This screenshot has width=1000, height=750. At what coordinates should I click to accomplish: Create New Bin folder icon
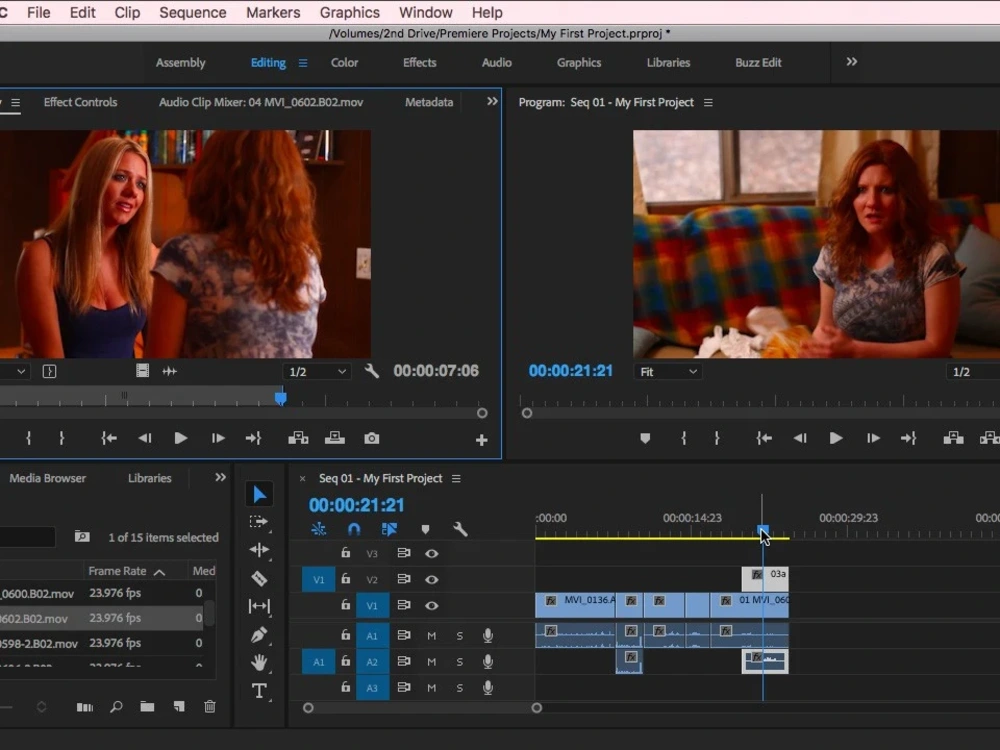(147, 707)
